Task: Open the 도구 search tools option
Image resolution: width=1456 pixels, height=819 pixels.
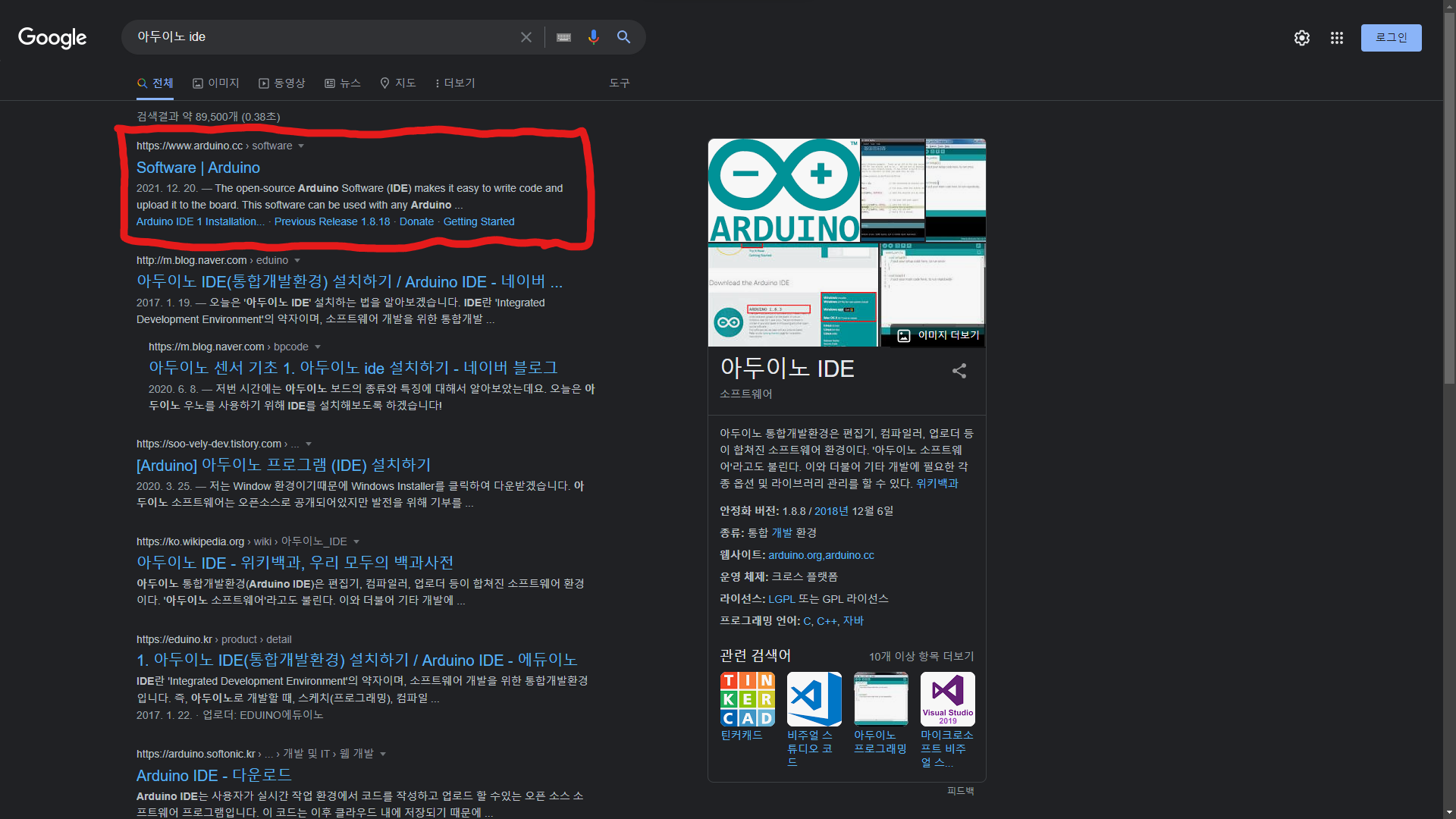Action: [x=619, y=83]
